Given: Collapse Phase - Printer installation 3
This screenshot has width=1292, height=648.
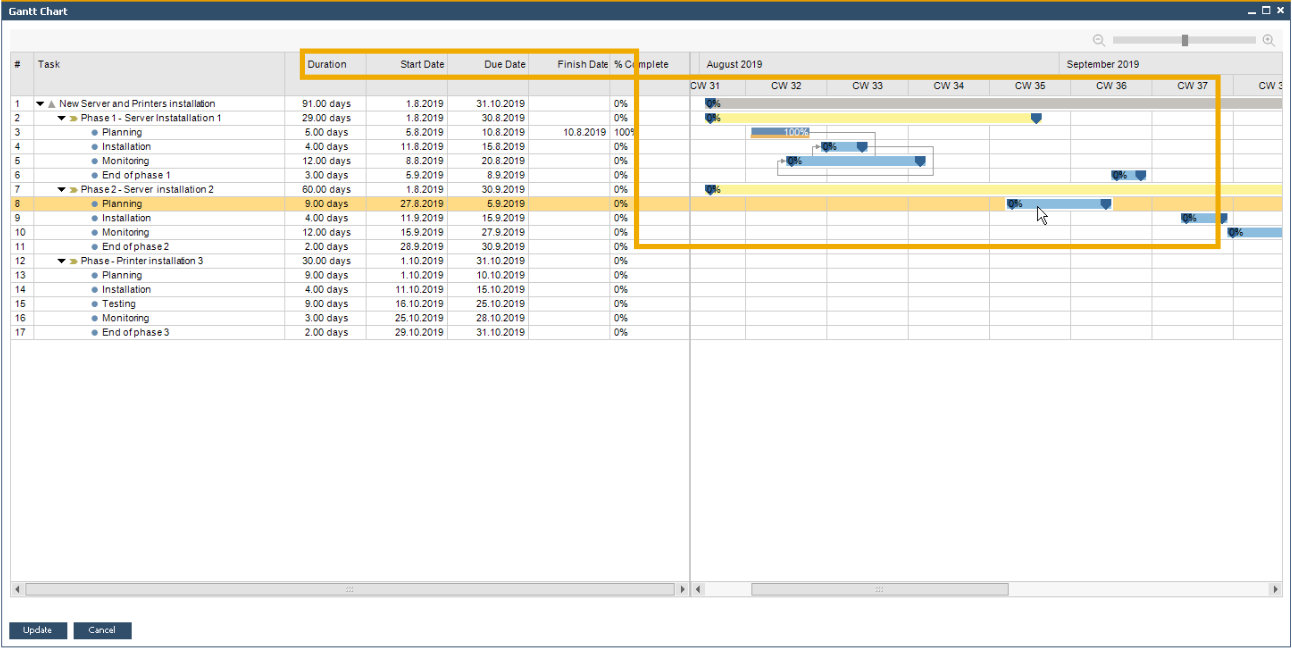Looking at the screenshot, I should [x=61, y=261].
